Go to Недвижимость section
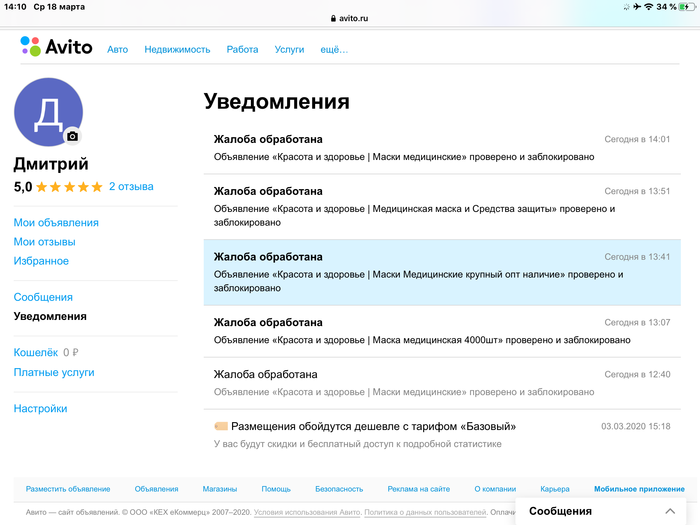The image size is (700, 525). click(177, 49)
